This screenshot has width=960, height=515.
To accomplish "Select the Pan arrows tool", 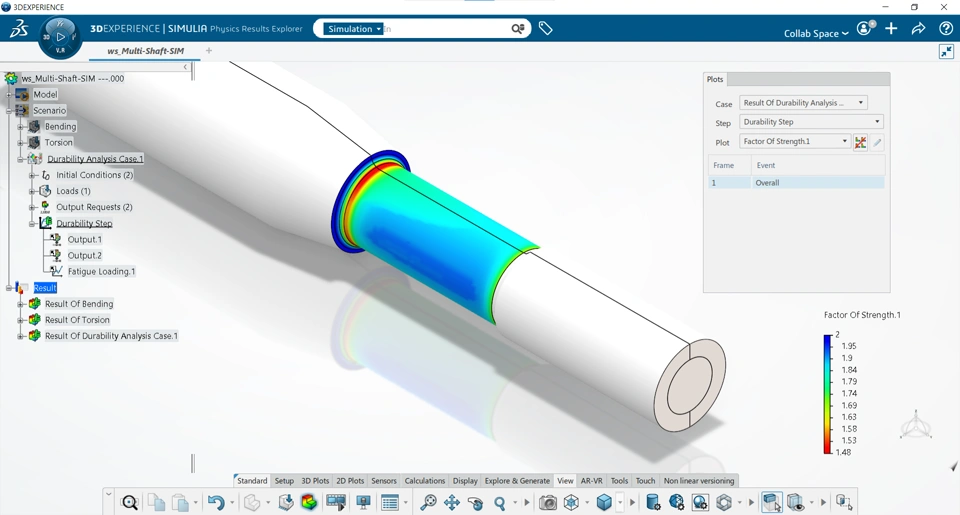I will point(452,503).
